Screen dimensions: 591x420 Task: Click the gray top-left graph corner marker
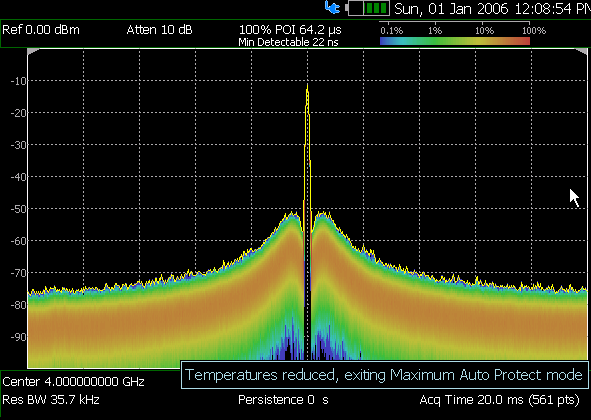point(32,52)
